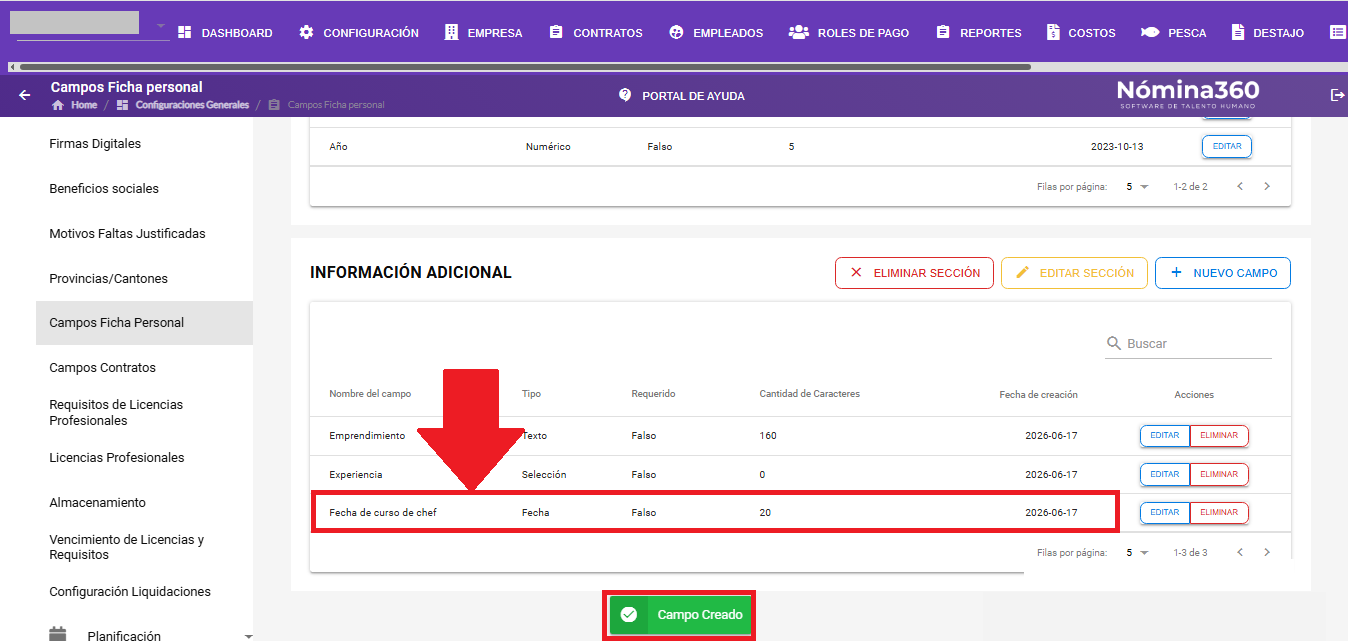Click Nuevo Campo button
The height and width of the screenshot is (641, 1348).
[1223, 273]
